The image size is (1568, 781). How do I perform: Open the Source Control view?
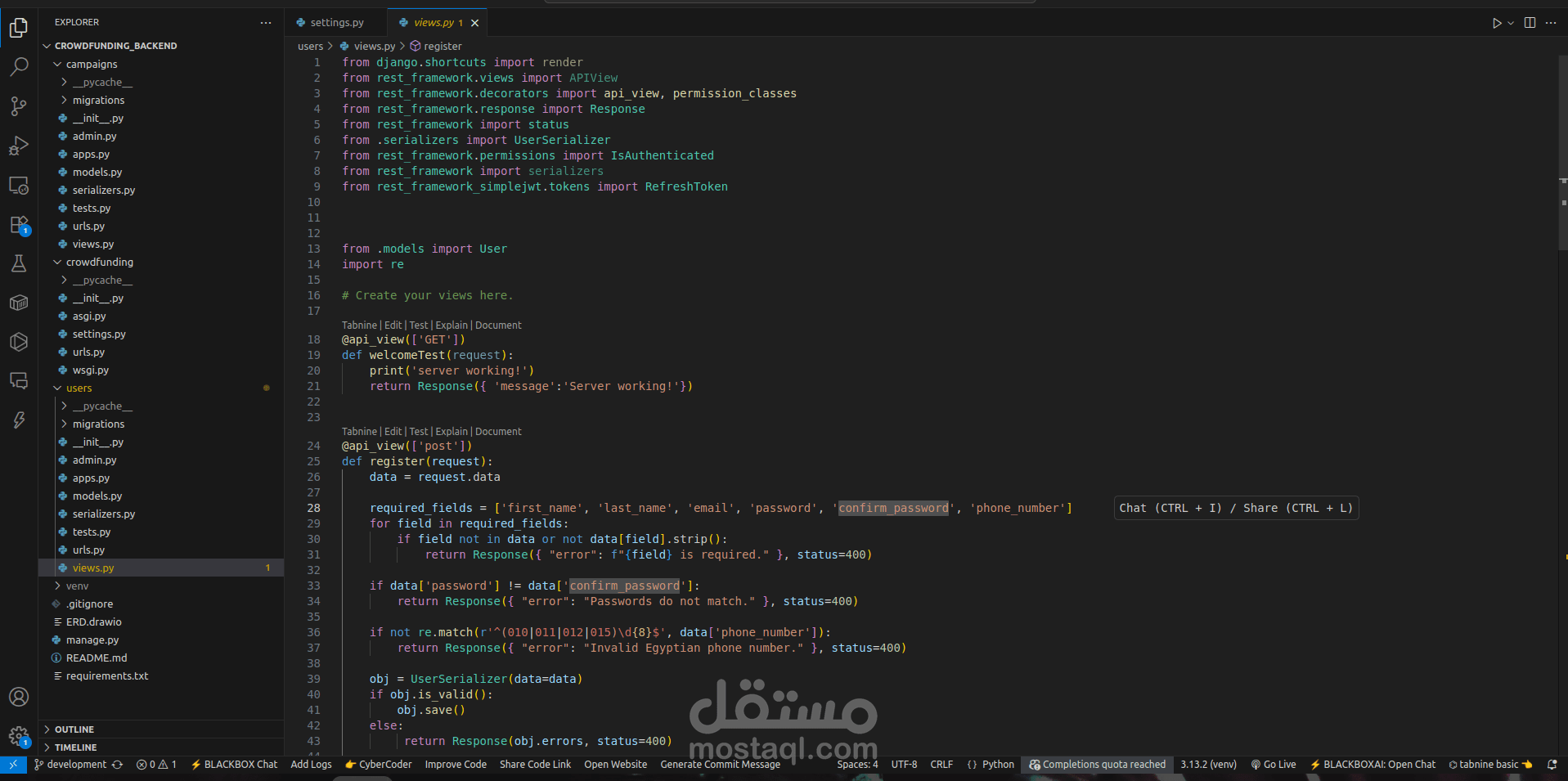[19, 106]
